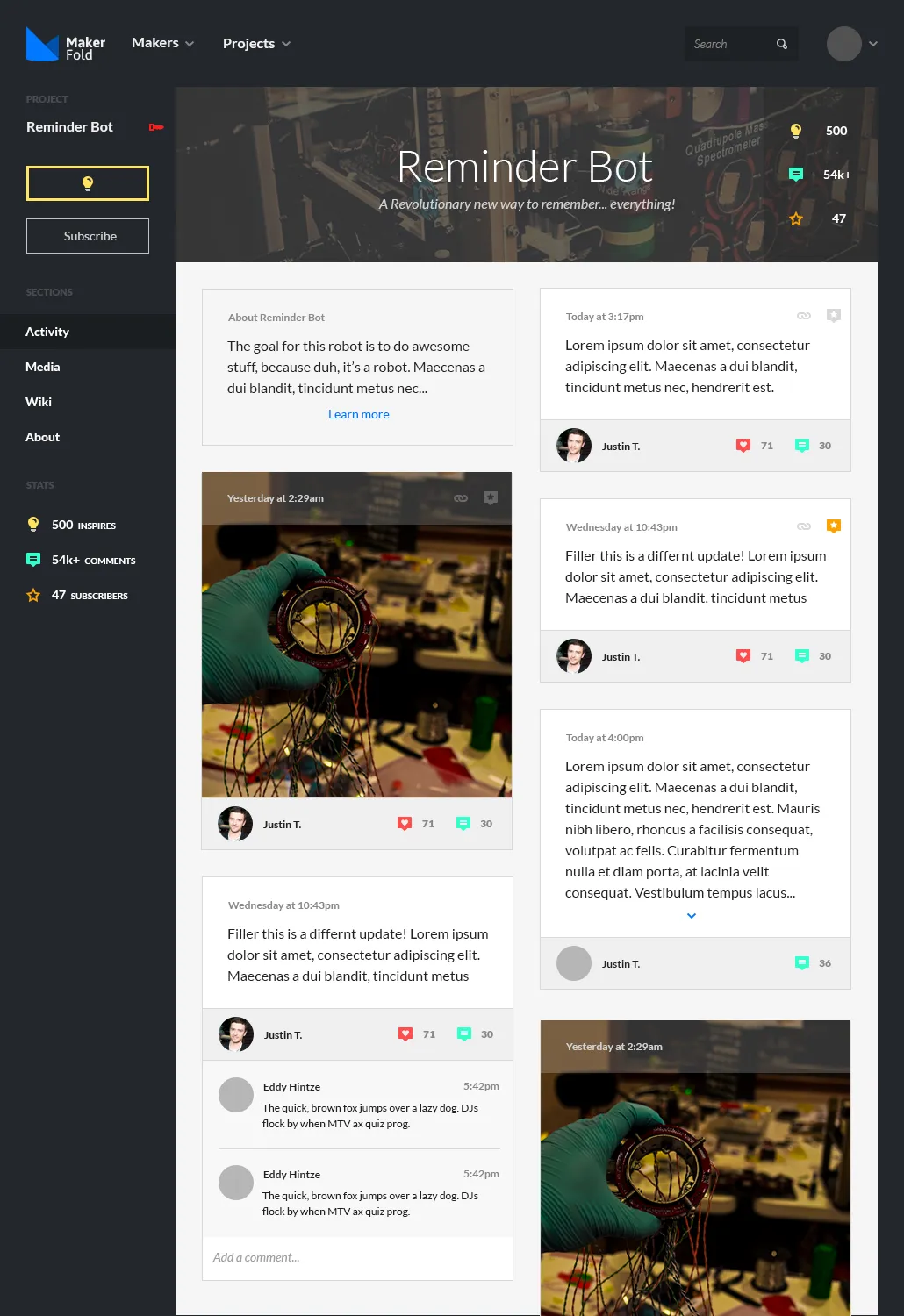Select the Wiki section

coord(88,402)
